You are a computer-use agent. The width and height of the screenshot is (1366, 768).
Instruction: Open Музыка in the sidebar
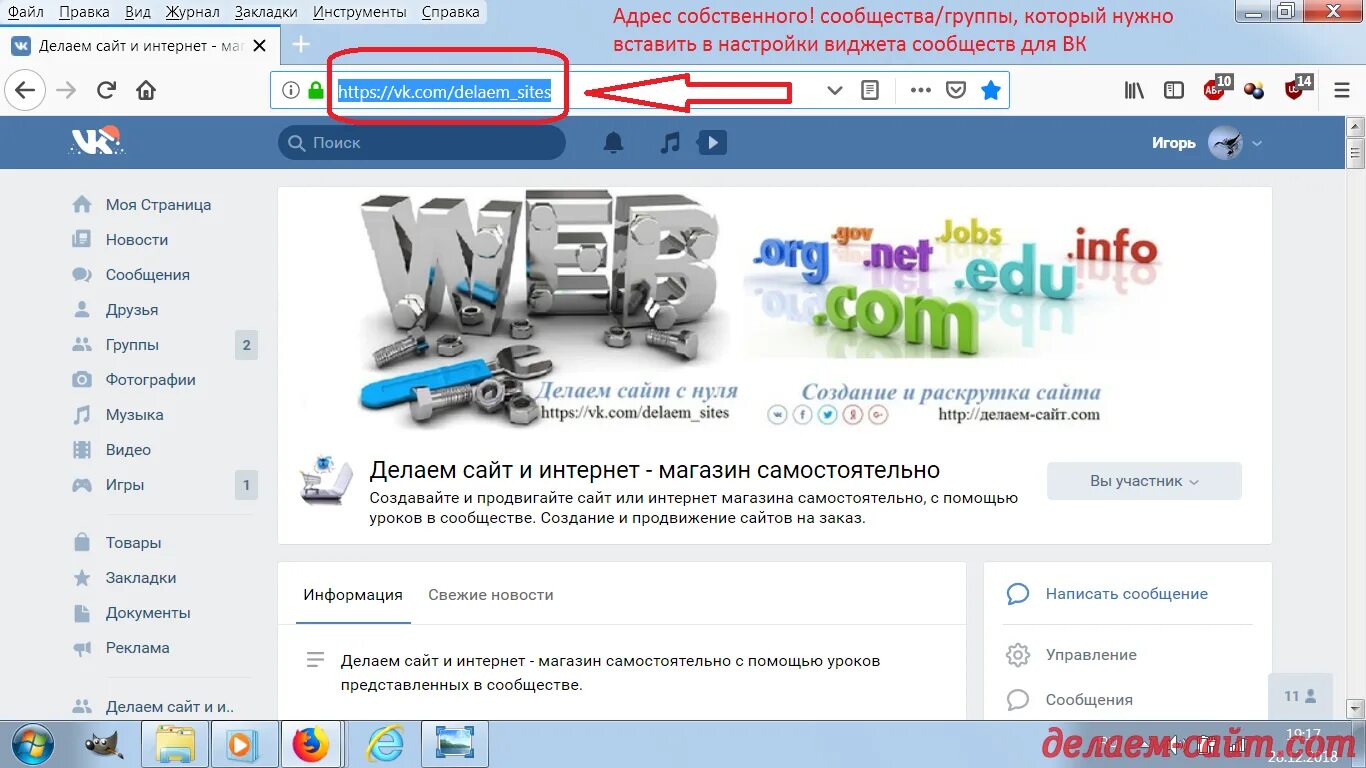click(x=135, y=414)
